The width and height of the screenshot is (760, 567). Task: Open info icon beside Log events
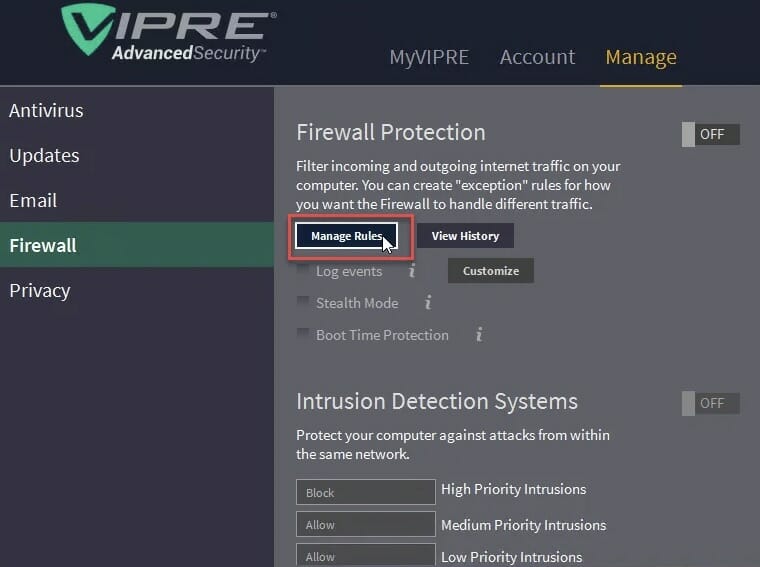pos(412,270)
